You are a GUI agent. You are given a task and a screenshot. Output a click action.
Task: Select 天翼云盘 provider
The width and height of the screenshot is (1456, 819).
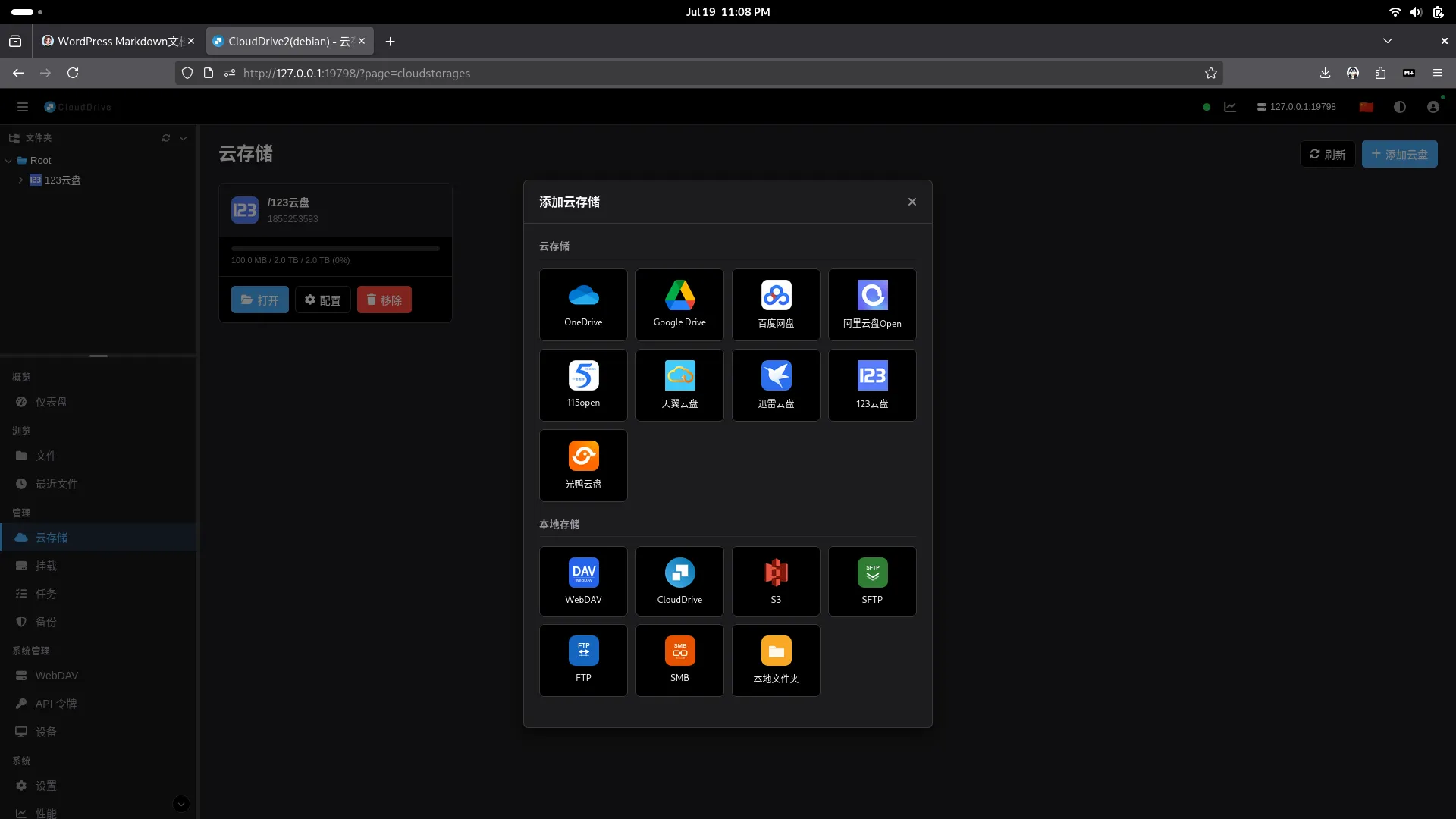tap(679, 385)
